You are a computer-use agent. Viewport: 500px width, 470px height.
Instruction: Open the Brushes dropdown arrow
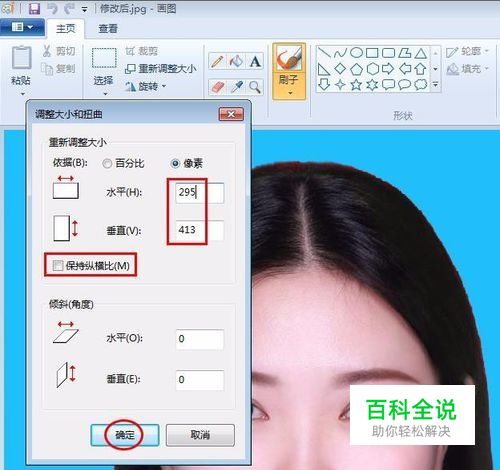pos(290,93)
